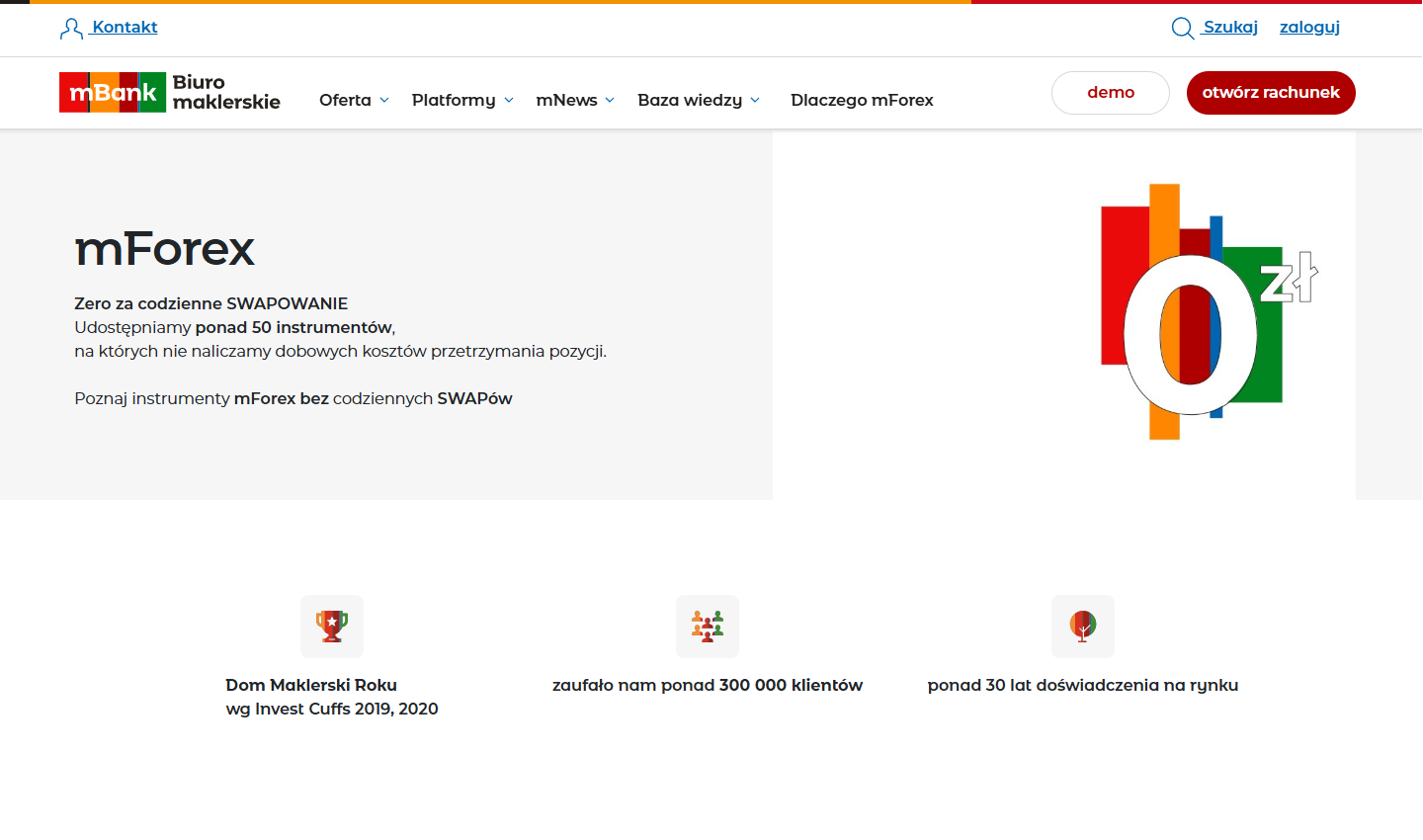
Task: Expand the Oferta dropdown chevron
Action: [x=384, y=100]
